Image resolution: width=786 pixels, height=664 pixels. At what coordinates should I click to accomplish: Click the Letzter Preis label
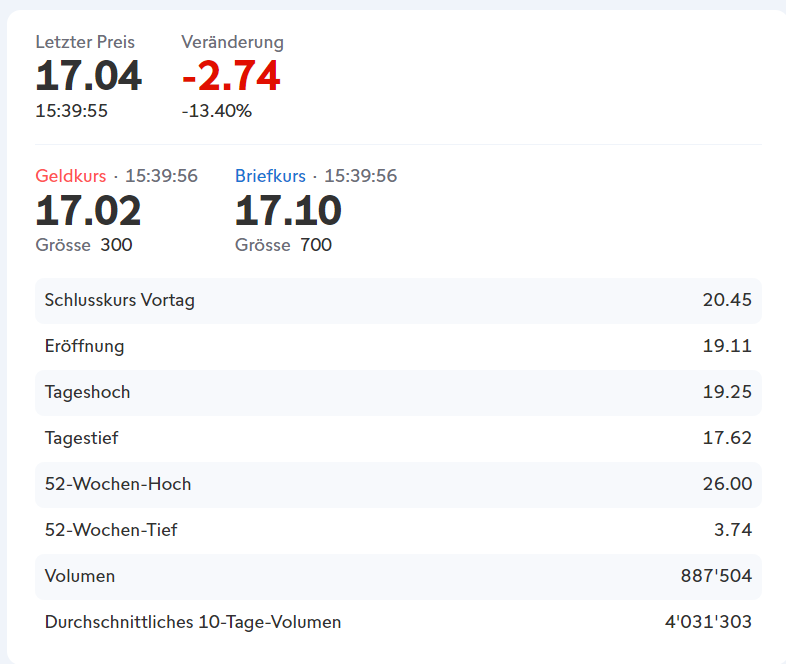[85, 42]
